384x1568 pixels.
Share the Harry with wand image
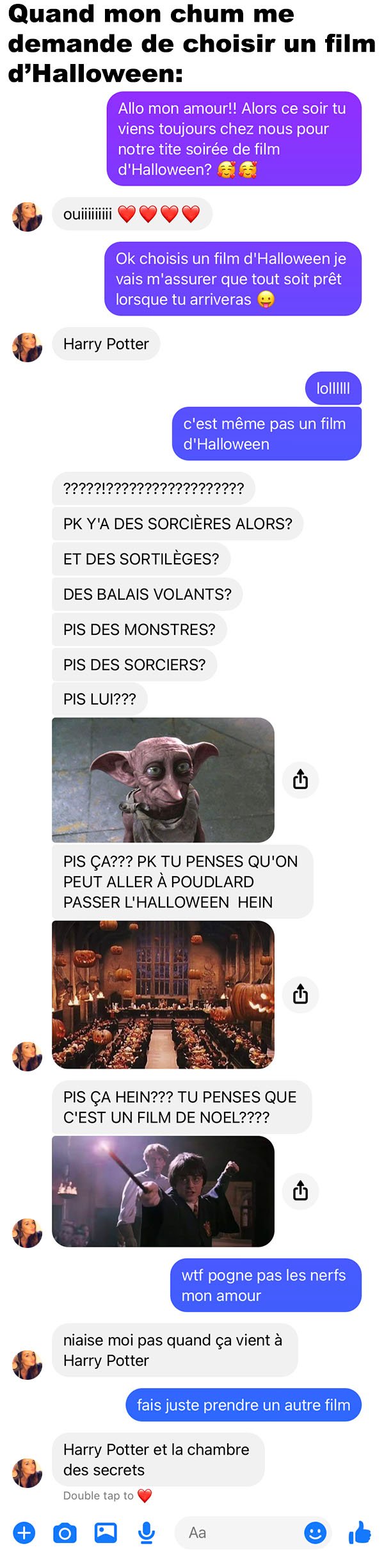click(x=300, y=1190)
